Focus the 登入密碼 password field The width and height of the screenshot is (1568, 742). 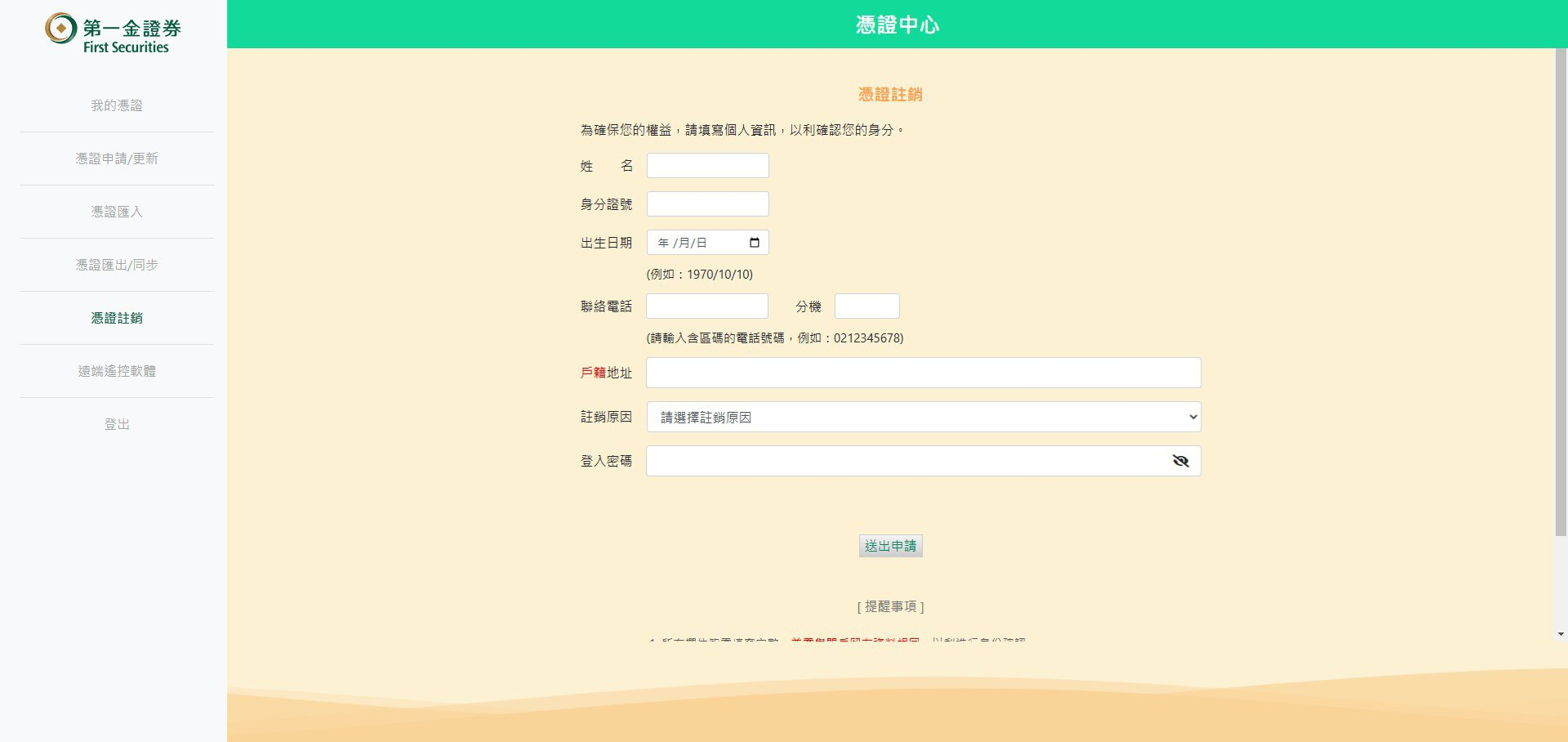coord(906,461)
